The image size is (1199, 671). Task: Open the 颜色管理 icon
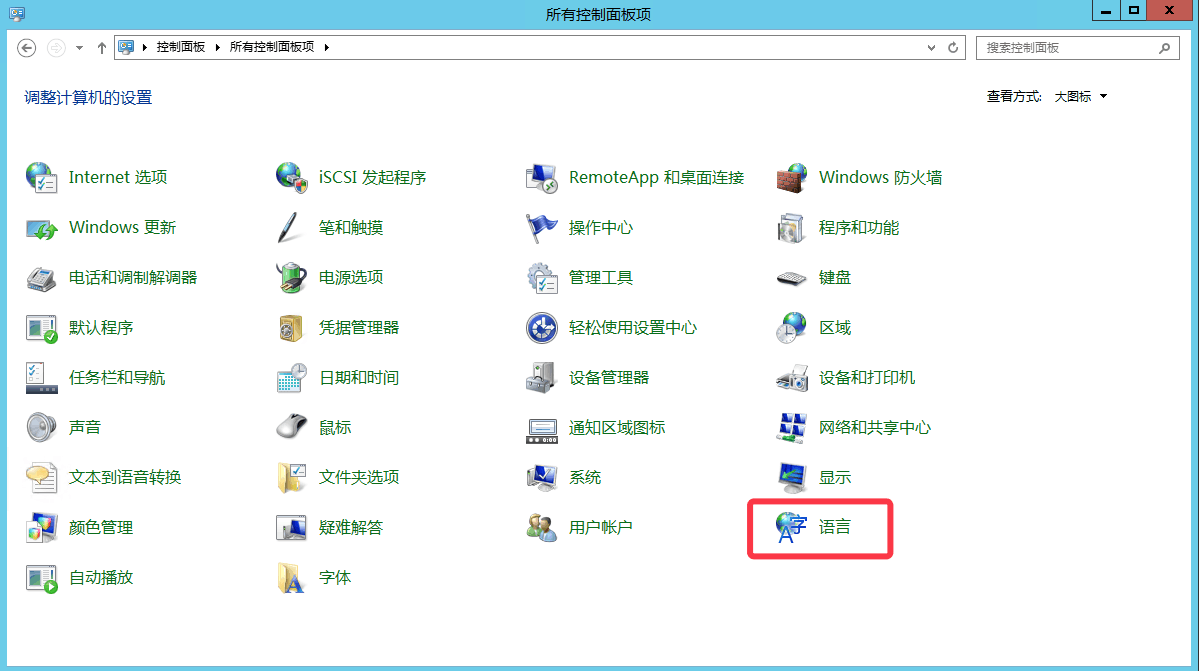click(41, 527)
